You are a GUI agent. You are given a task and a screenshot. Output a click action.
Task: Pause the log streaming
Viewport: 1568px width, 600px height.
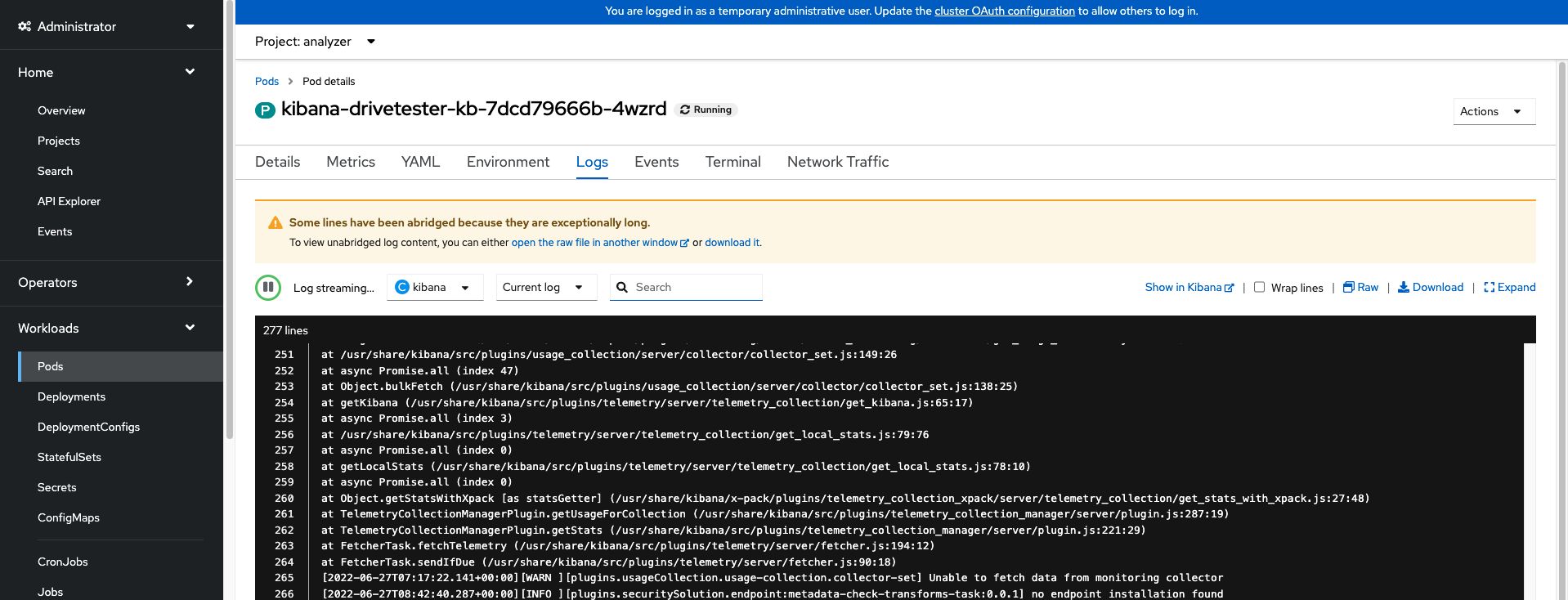coord(267,288)
